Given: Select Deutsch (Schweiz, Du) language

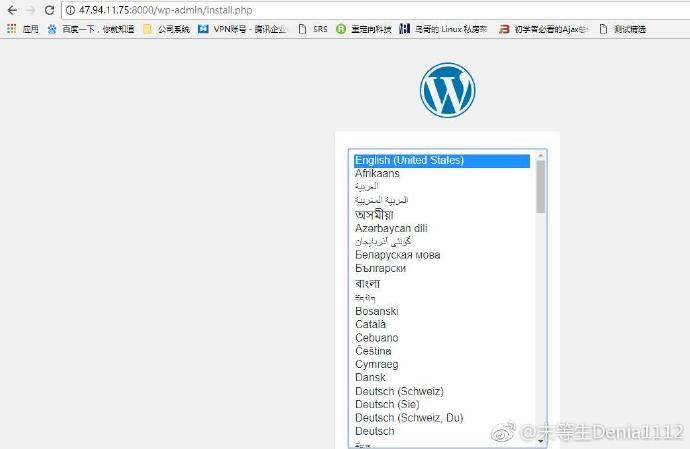Looking at the screenshot, I should [442, 417].
